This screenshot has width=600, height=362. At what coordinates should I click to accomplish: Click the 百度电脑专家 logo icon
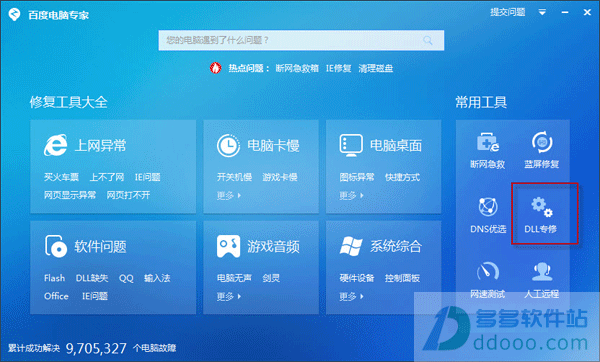coord(15,15)
